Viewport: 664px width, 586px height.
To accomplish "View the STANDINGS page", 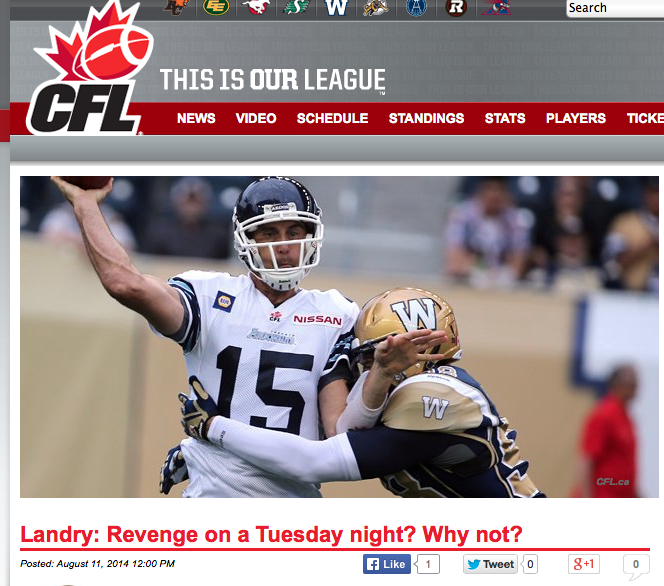I will coord(426,118).
